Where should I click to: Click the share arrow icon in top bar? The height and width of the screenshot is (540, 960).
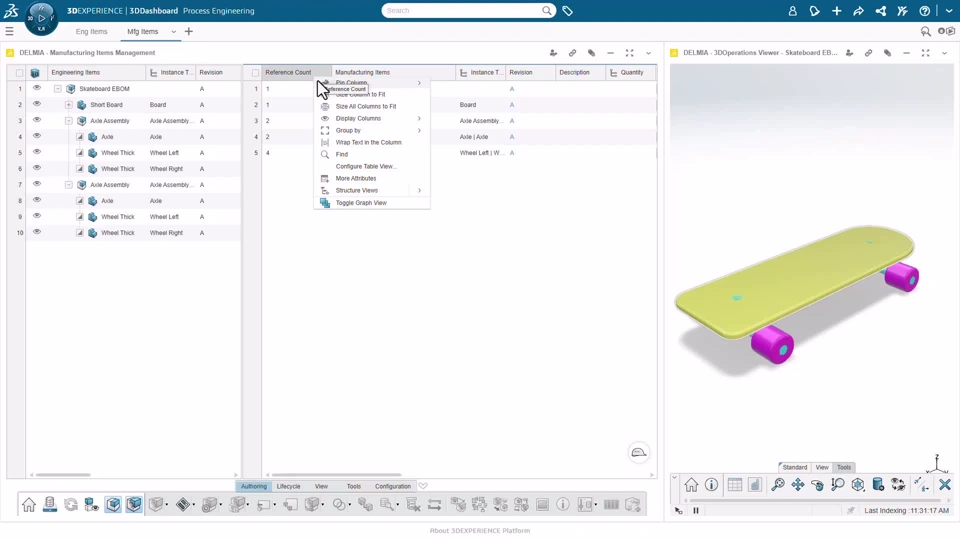coord(858,11)
